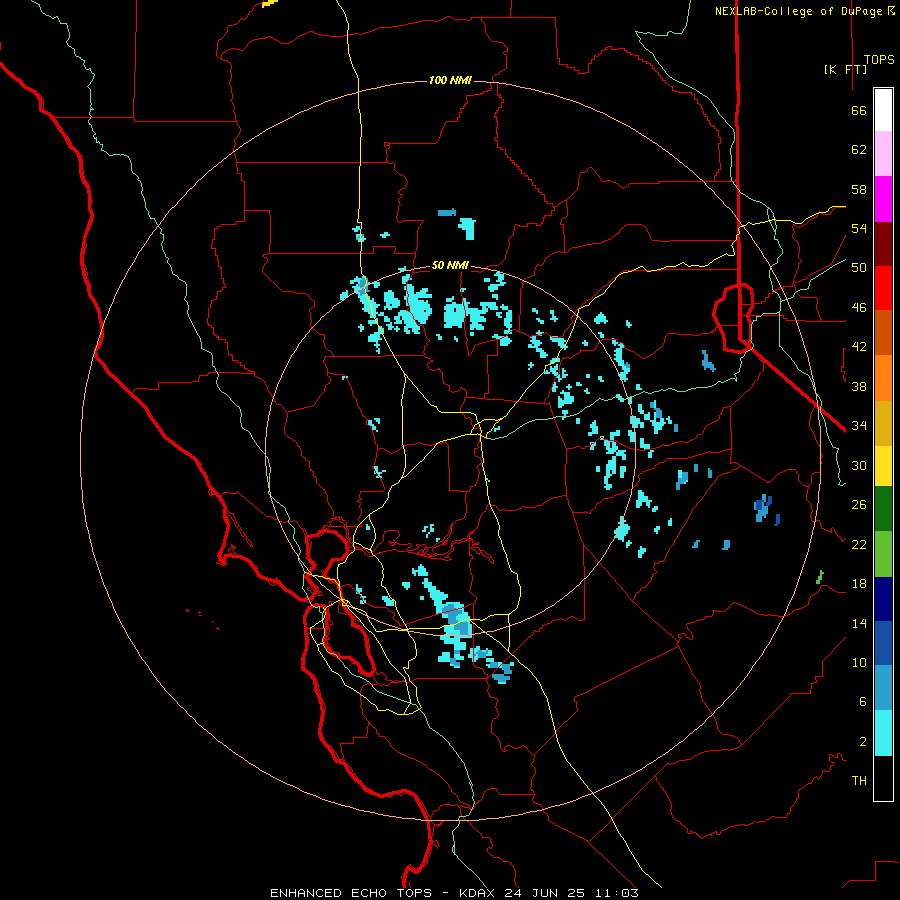Click the gold mustard legend segment
900x900 pixels.
(883, 423)
